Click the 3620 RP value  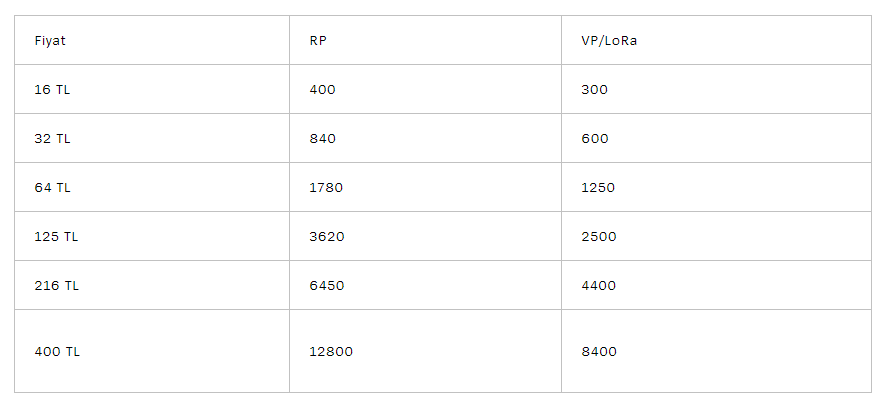point(327,237)
